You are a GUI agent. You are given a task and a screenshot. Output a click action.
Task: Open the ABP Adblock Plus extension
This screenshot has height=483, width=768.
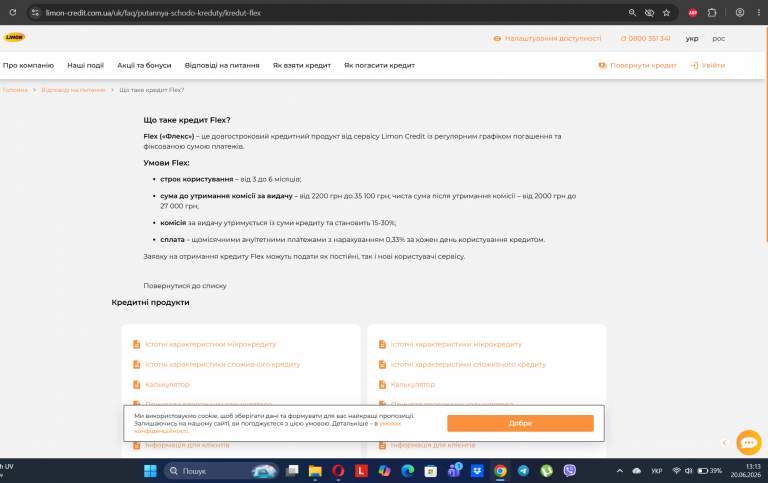pos(693,13)
